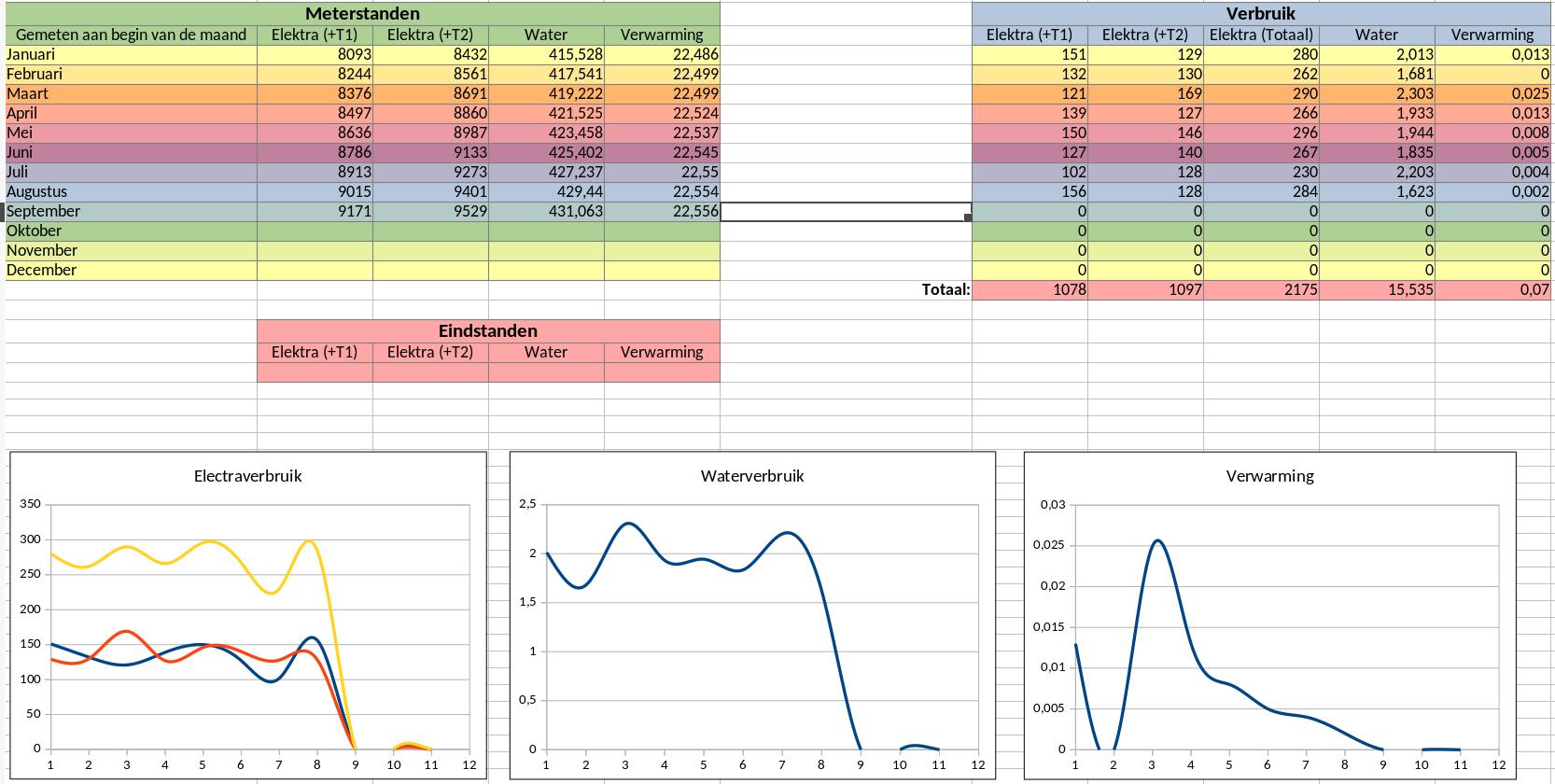Click water reading 431,063

546,211
